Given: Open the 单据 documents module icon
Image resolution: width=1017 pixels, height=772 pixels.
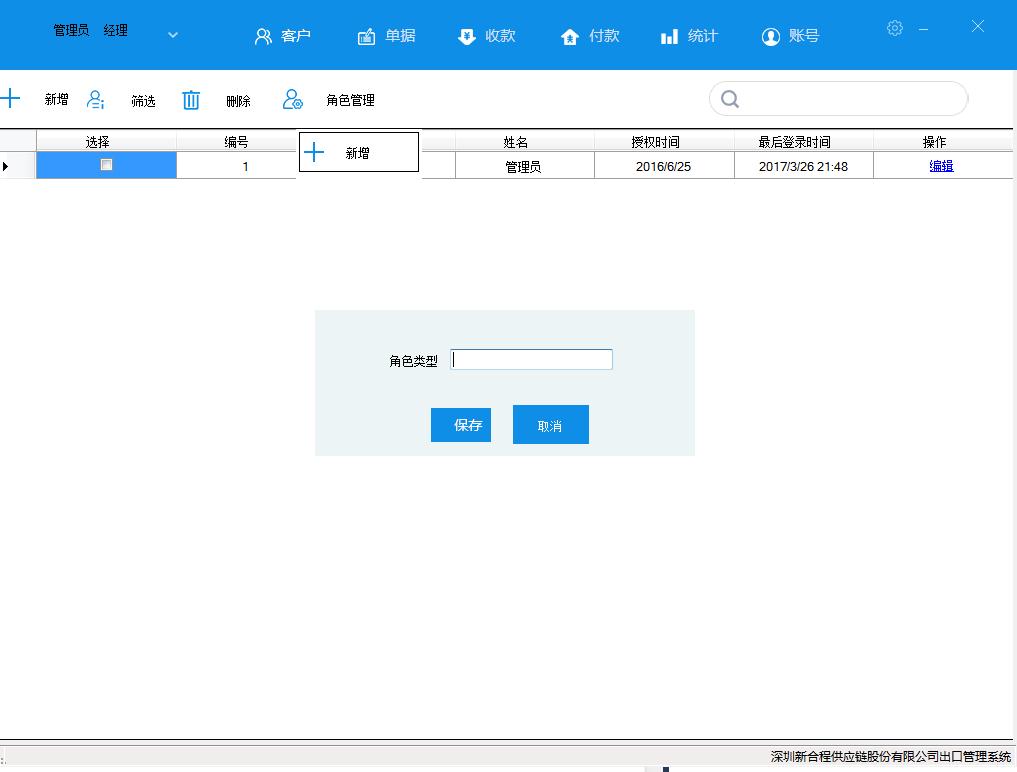Looking at the screenshot, I should click(366, 36).
